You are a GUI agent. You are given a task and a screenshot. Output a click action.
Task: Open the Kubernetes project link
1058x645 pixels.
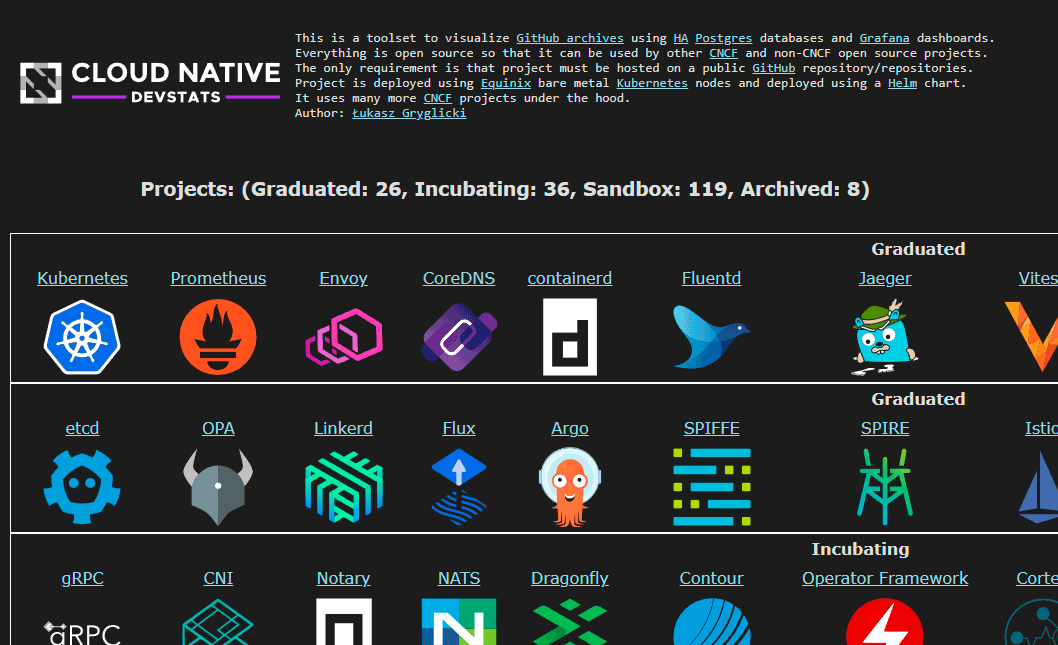click(82, 278)
